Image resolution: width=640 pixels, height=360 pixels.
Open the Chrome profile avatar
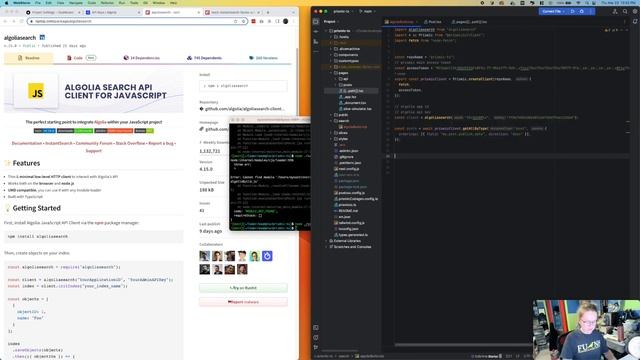[285, 21]
